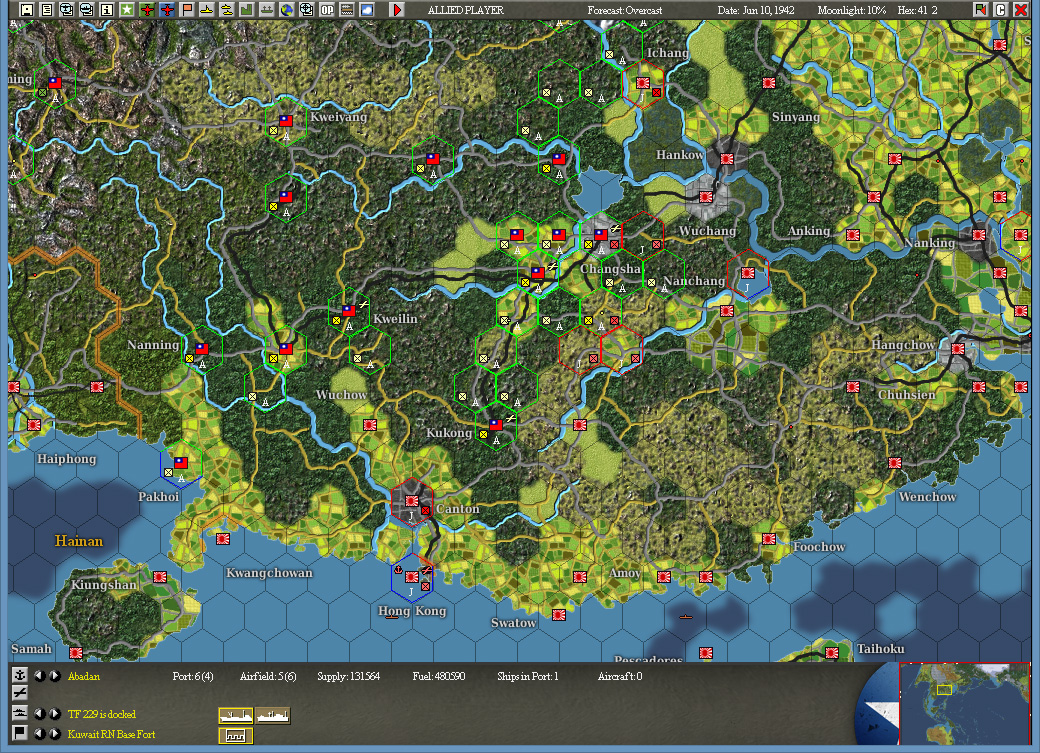This screenshot has width=1040, height=753.
Task: Click the black flag land unit icon
Action: point(19,732)
